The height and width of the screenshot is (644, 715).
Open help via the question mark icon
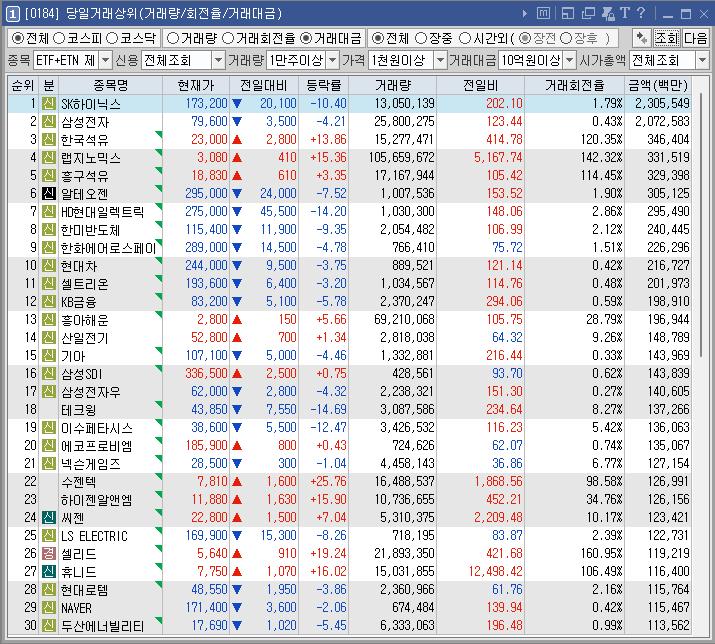coord(641,13)
